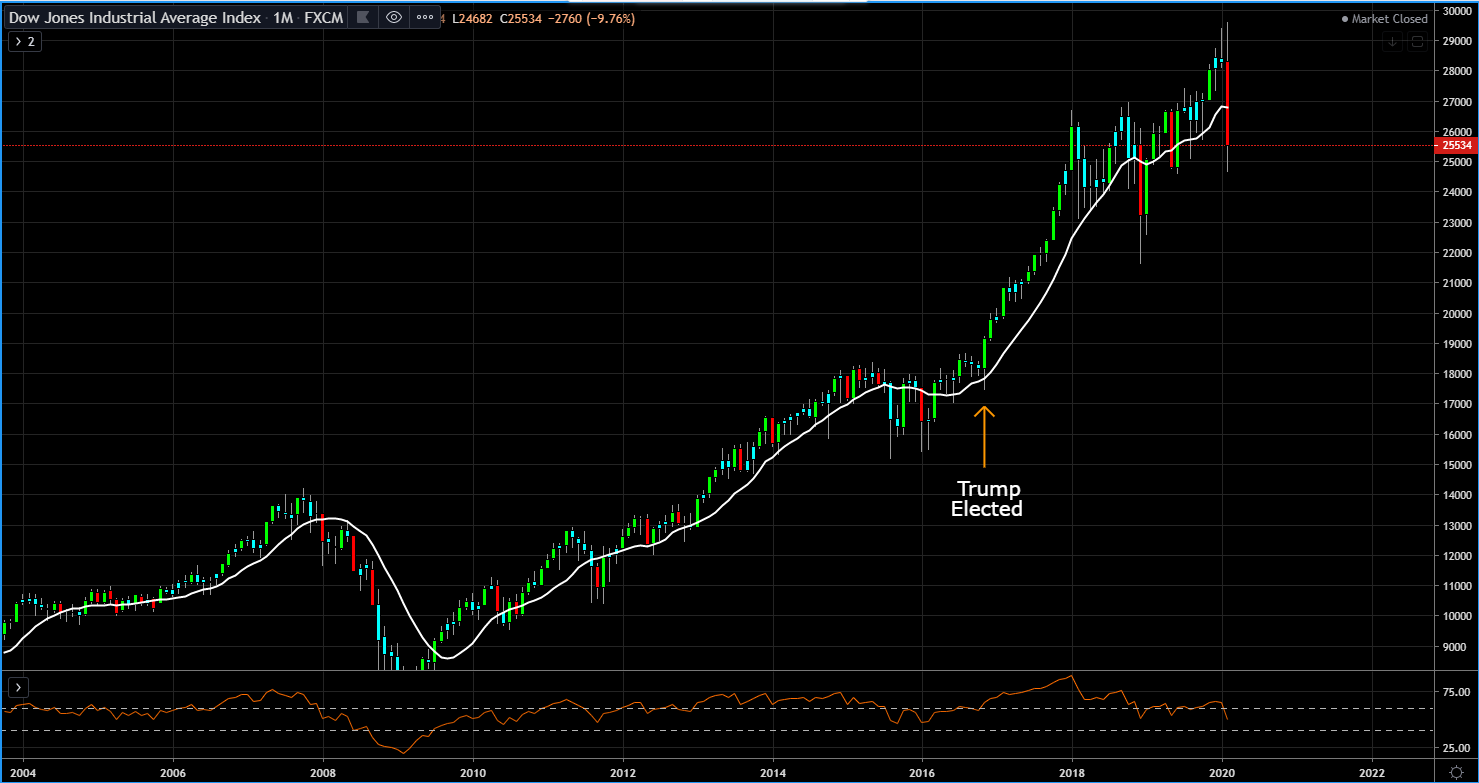Click the 14000 price axis label

coord(1458,496)
